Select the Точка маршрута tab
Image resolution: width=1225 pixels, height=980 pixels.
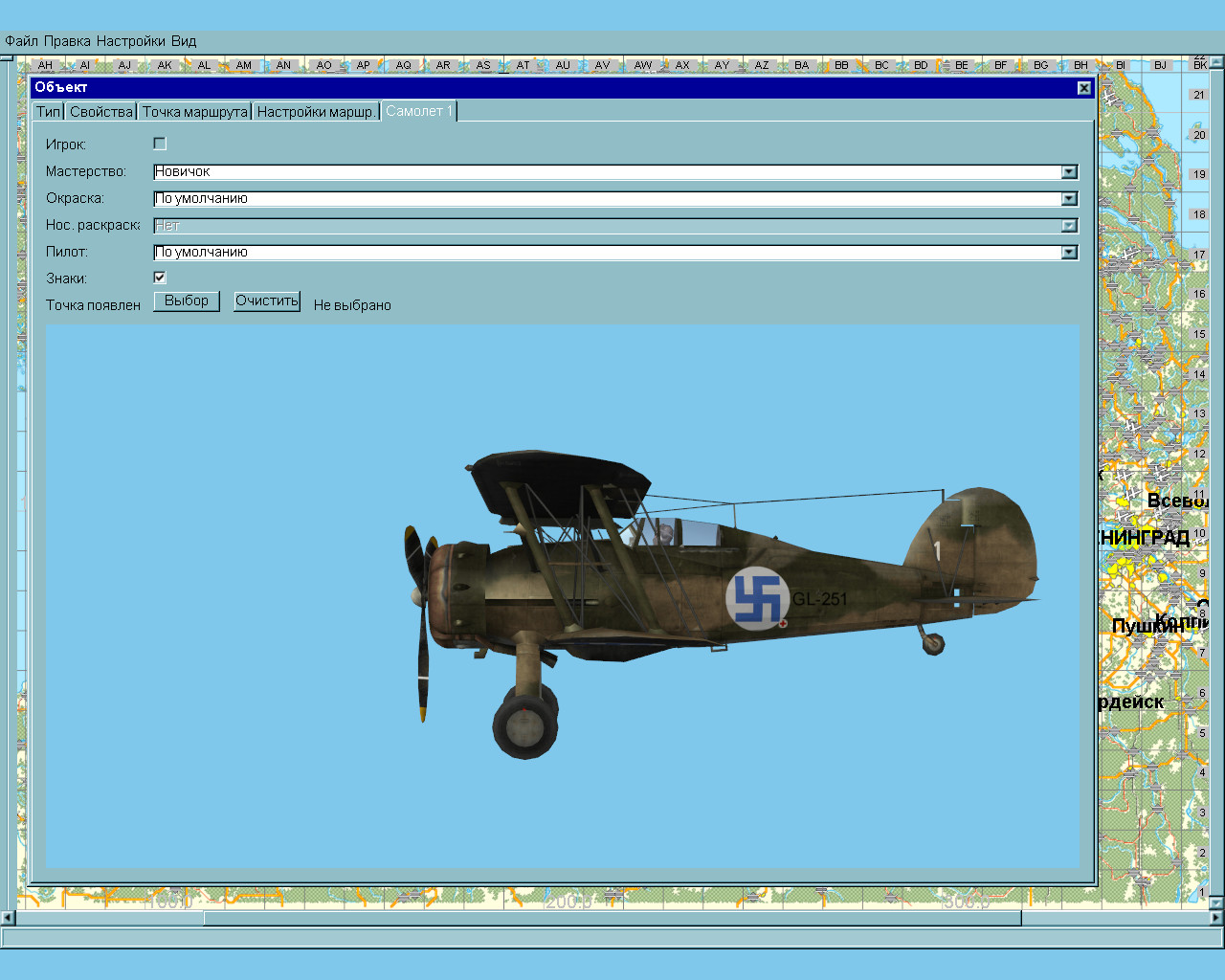click(194, 112)
